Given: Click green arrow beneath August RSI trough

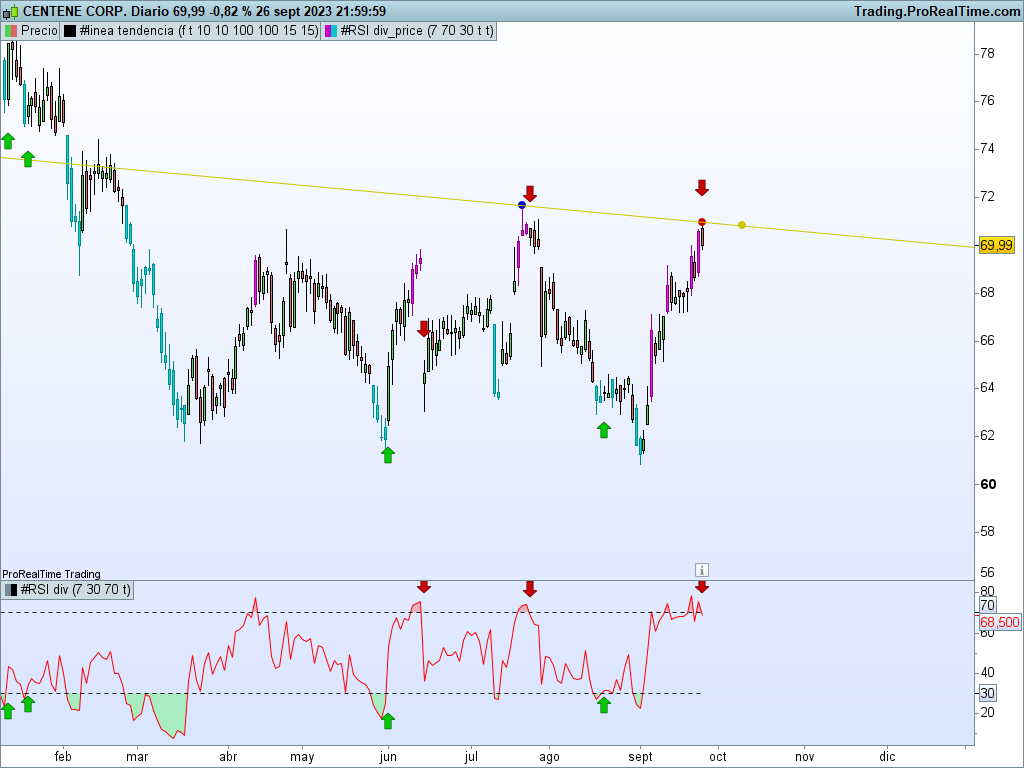Looking at the screenshot, I should tap(604, 705).
